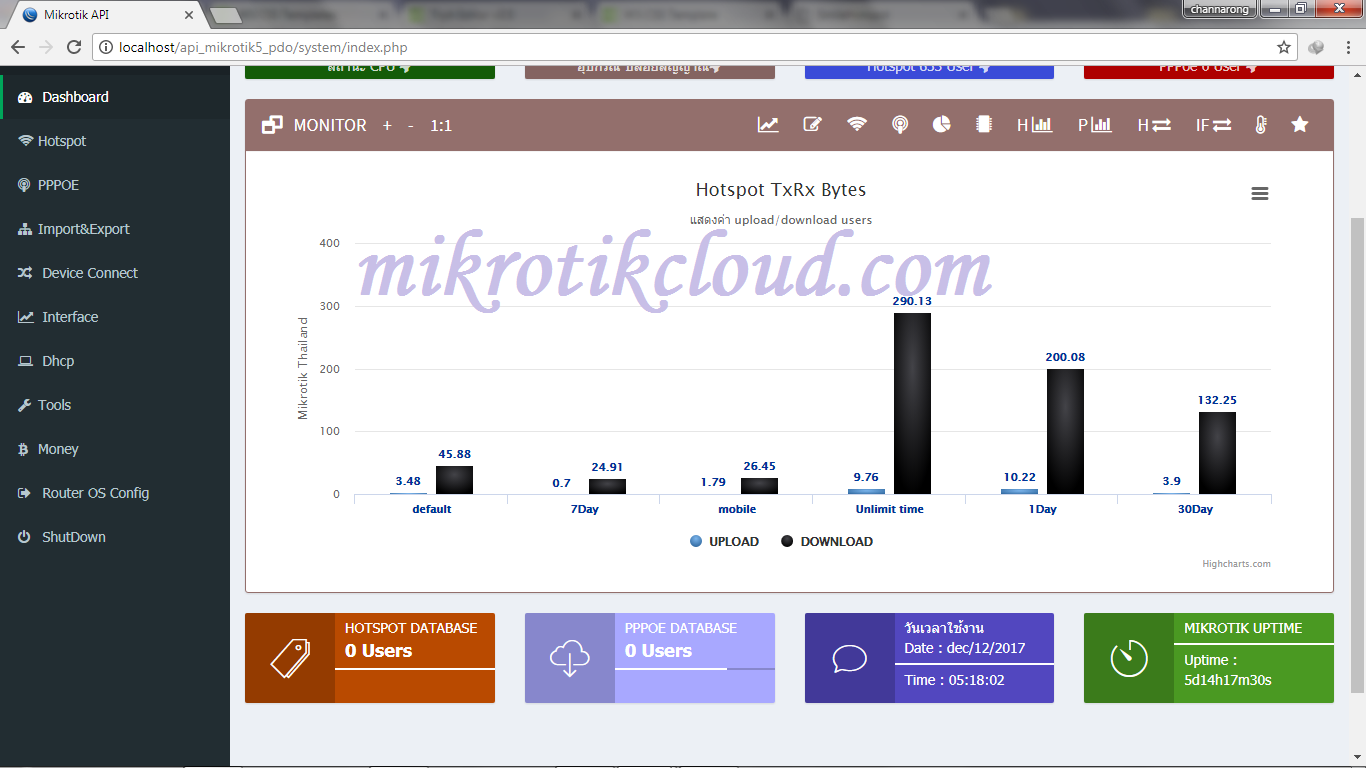The width and height of the screenshot is (1366, 768).
Task: Click the speech bubble icon on date card
Action: tap(850, 658)
